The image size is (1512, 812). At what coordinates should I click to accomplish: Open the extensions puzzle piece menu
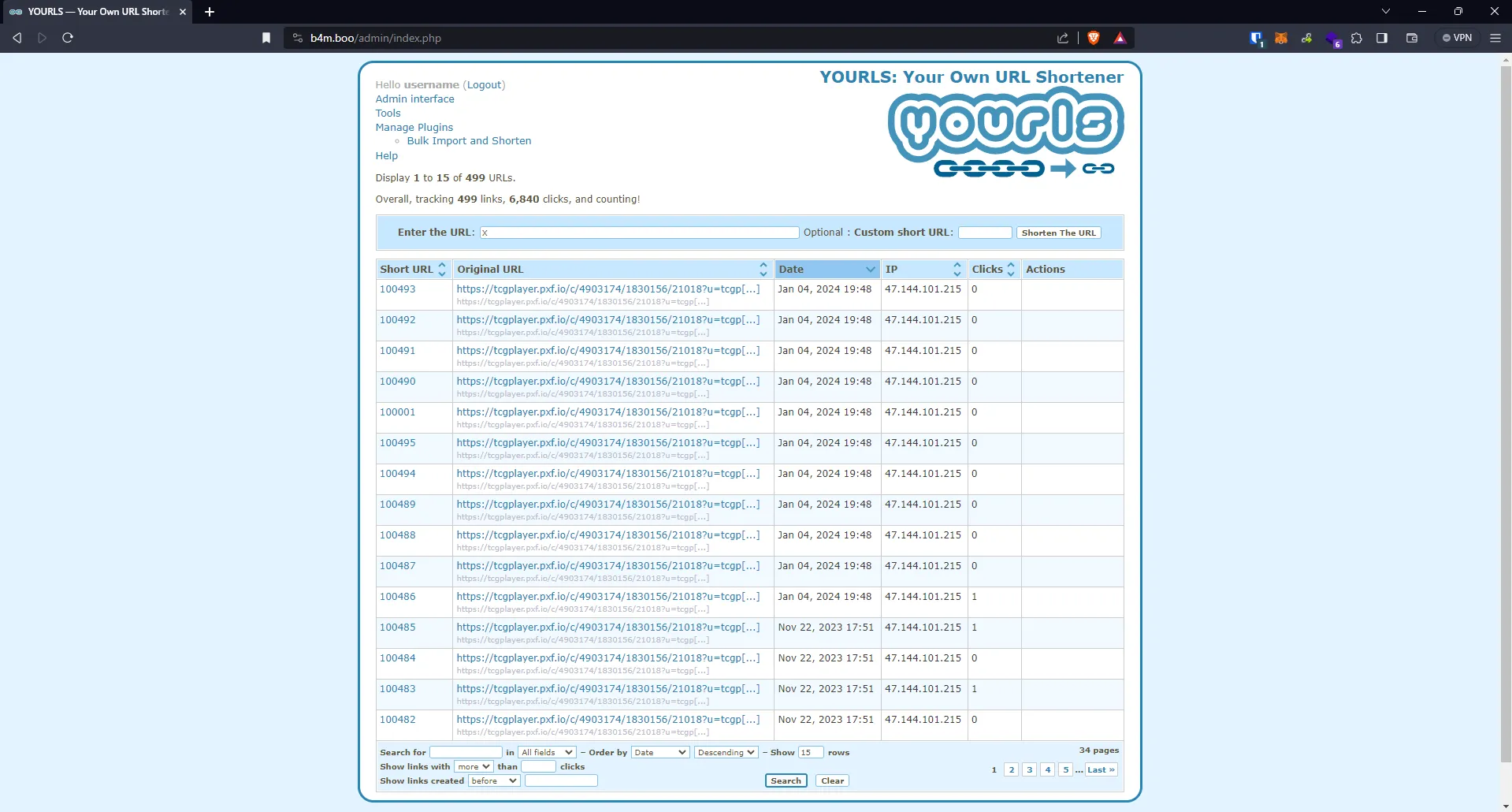[x=1357, y=38]
